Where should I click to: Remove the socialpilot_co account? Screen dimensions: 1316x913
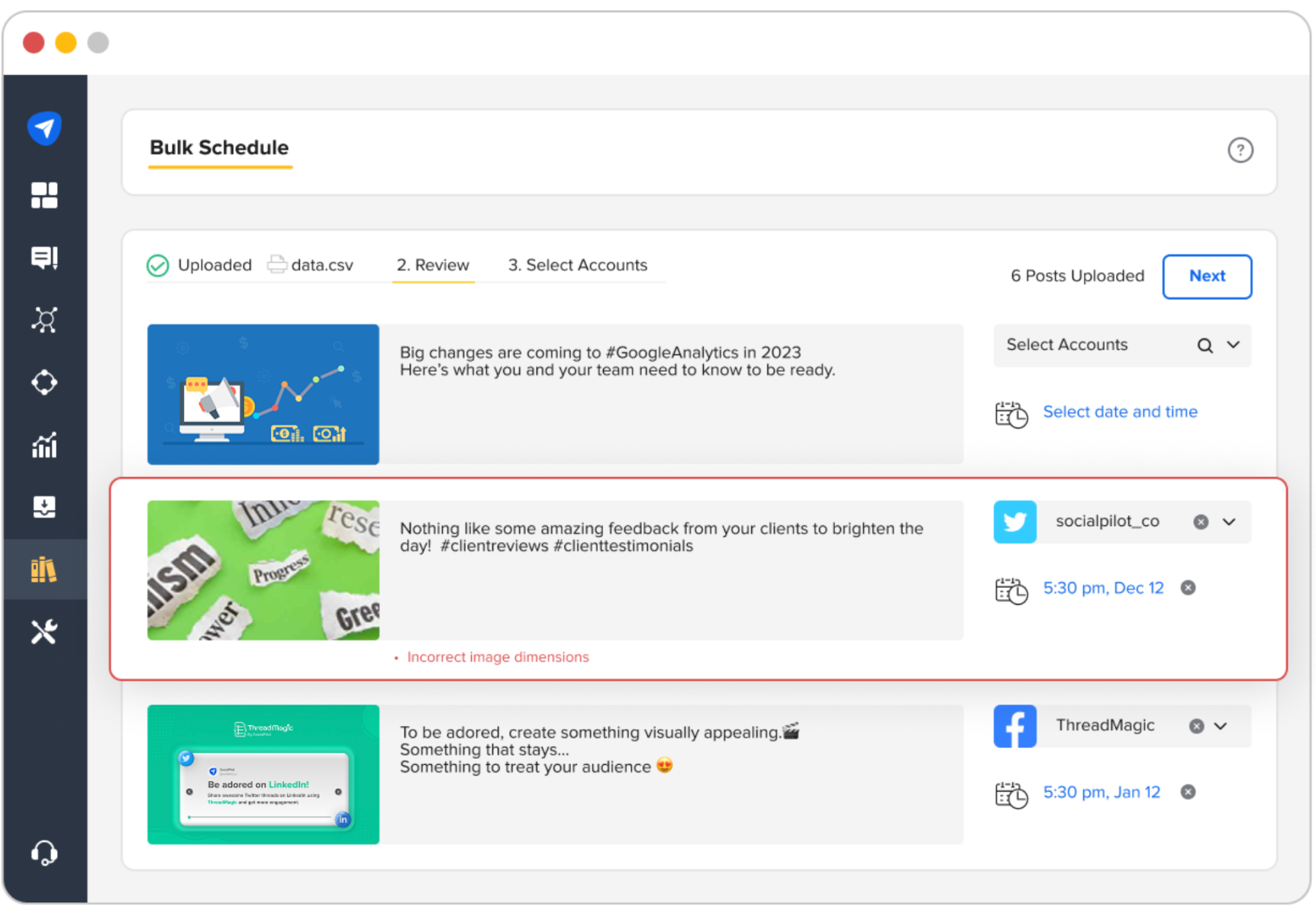[1201, 522]
